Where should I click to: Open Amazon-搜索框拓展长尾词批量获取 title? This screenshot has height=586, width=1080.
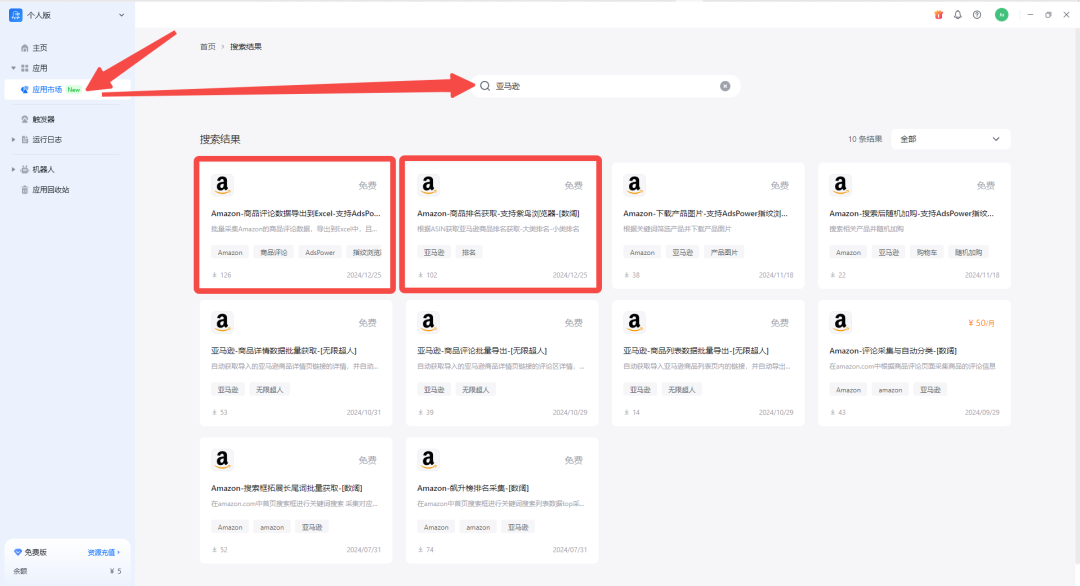click(x=287, y=488)
